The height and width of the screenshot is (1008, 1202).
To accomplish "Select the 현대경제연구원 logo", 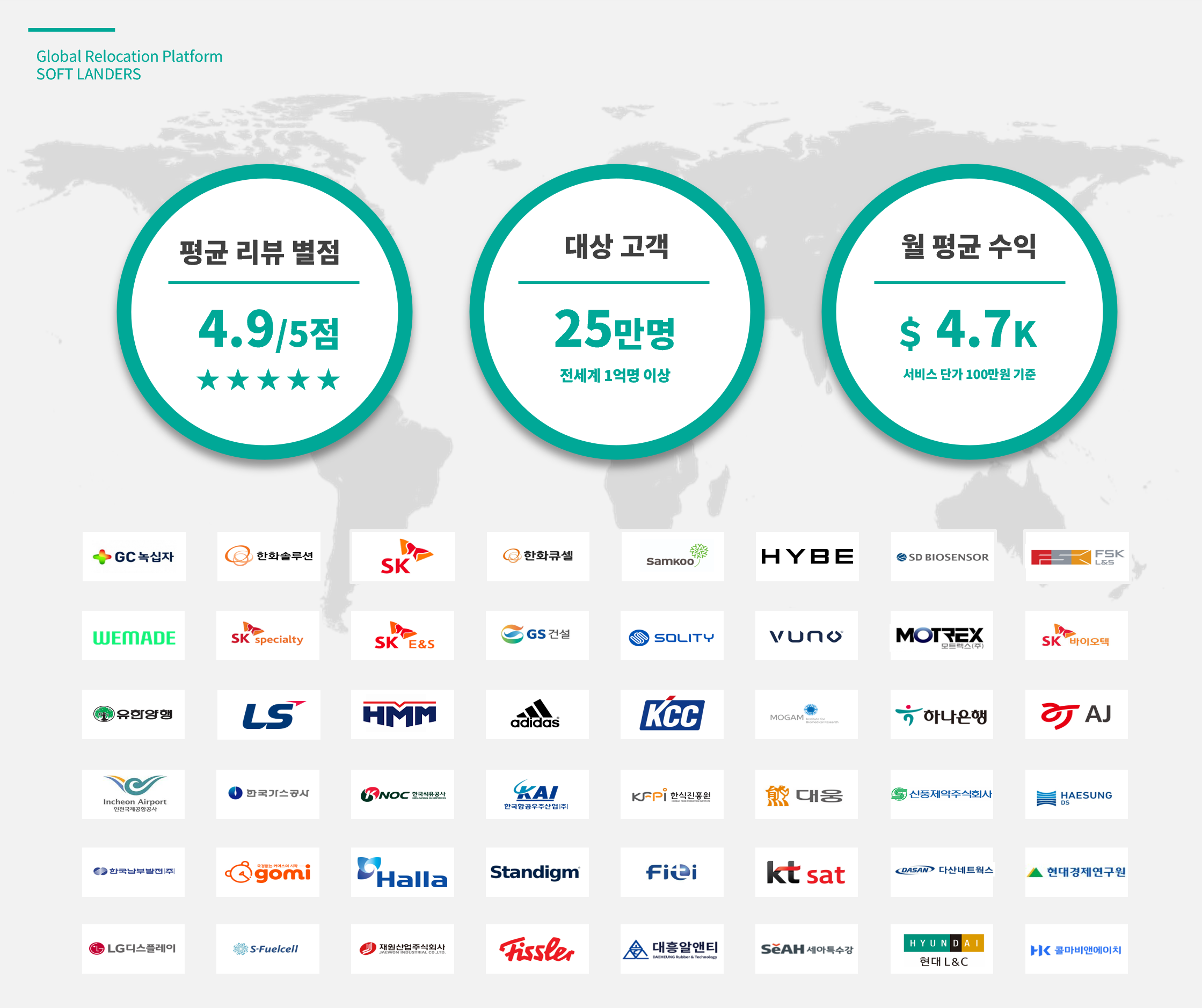I will (1077, 872).
